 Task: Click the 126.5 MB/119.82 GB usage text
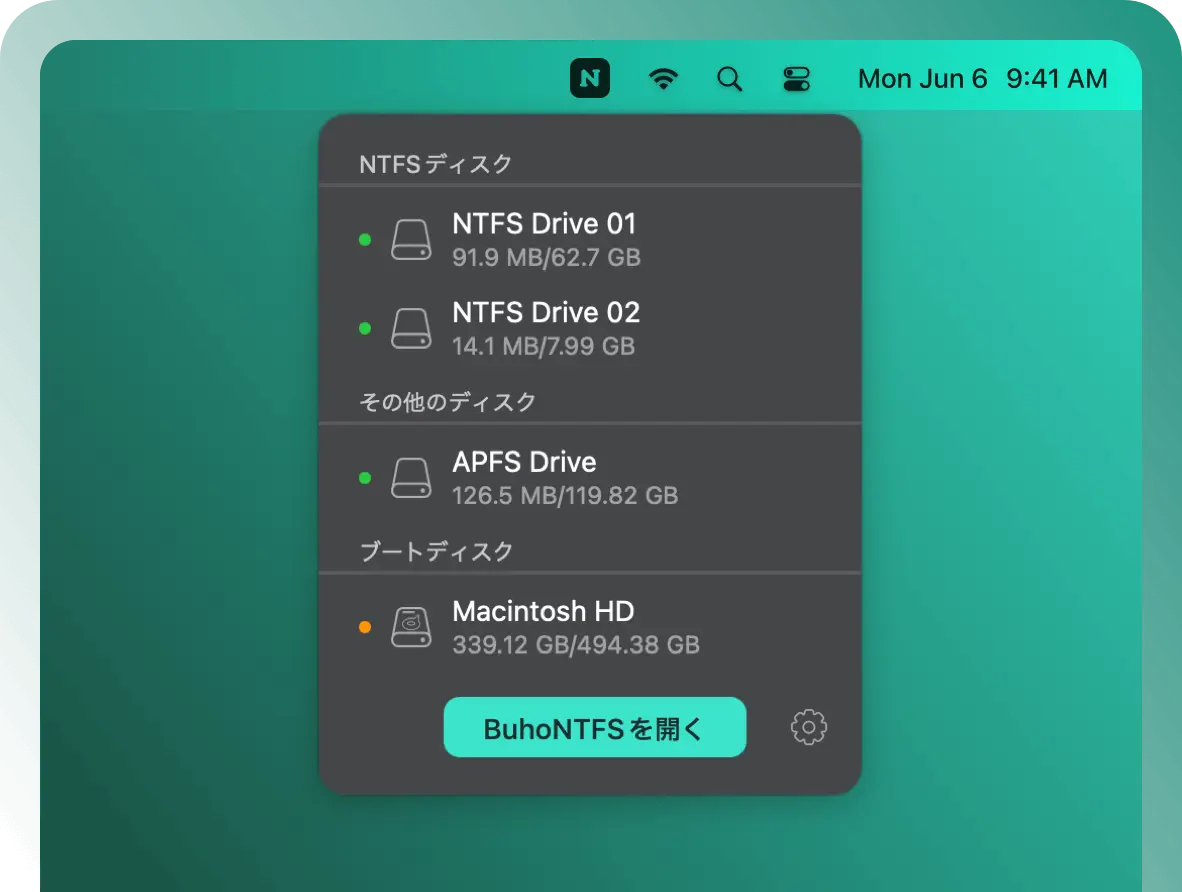[x=565, y=495]
